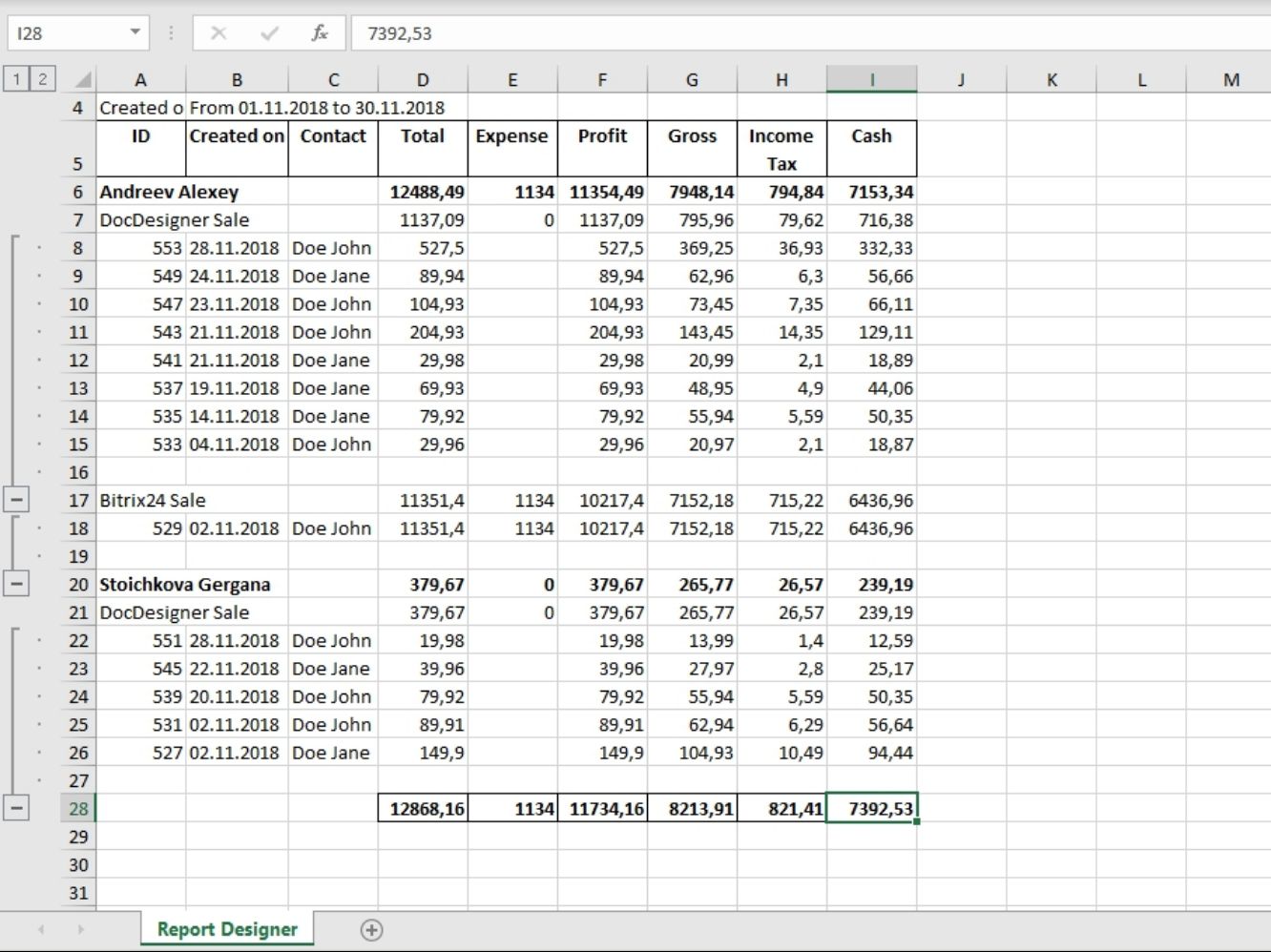Add a new sheet with plus icon
The image size is (1271, 952).
pyautogui.click(x=372, y=930)
